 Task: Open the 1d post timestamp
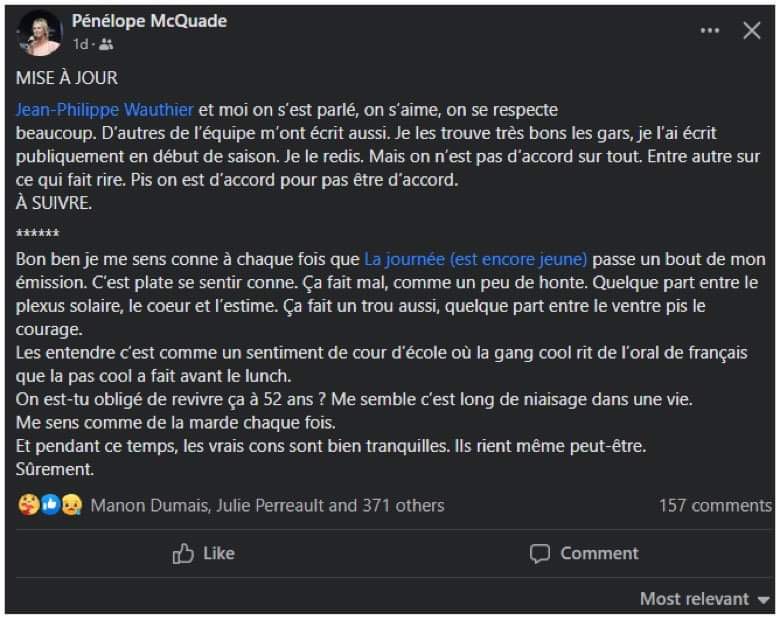tap(81, 45)
